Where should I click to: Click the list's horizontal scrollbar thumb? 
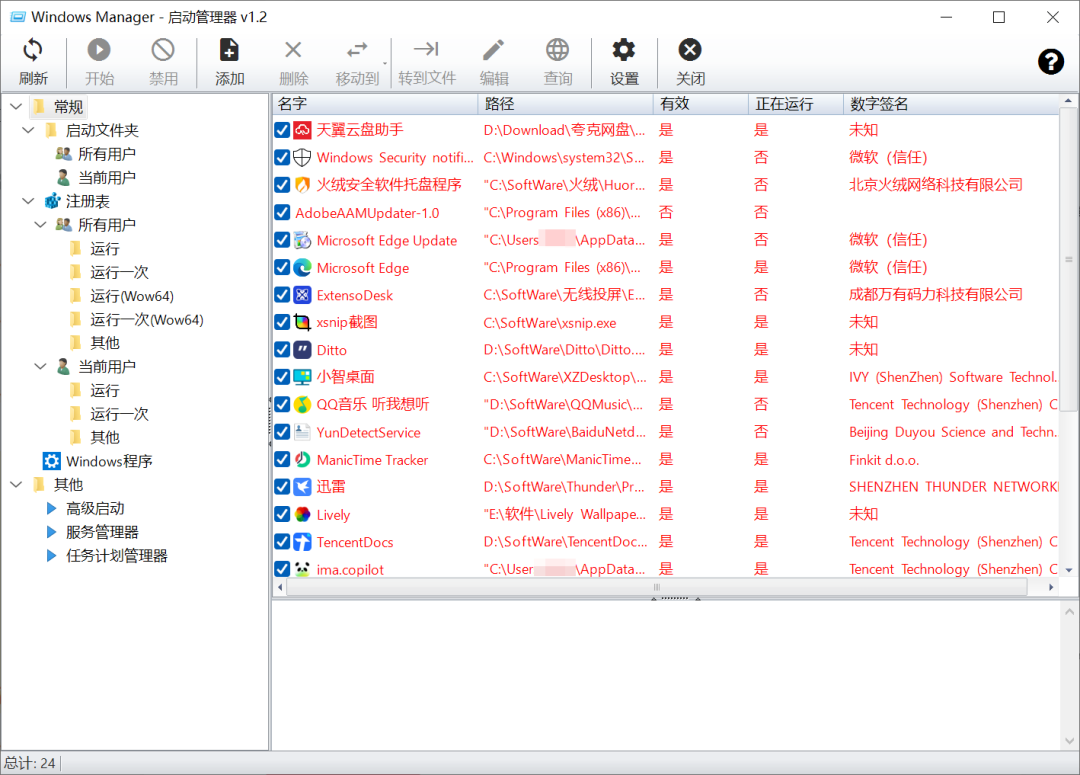[x=656, y=588]
